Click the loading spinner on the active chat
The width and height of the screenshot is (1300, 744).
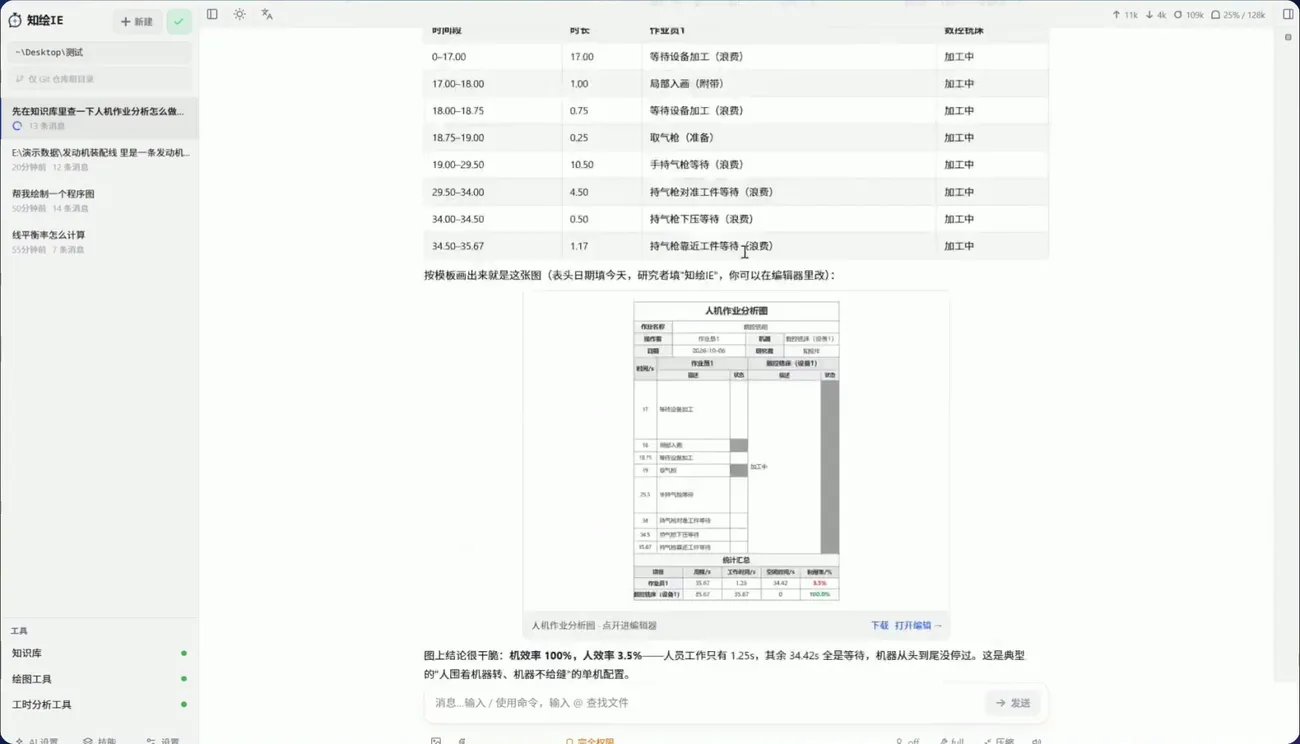pyautogui.click(x=17, y=126)
